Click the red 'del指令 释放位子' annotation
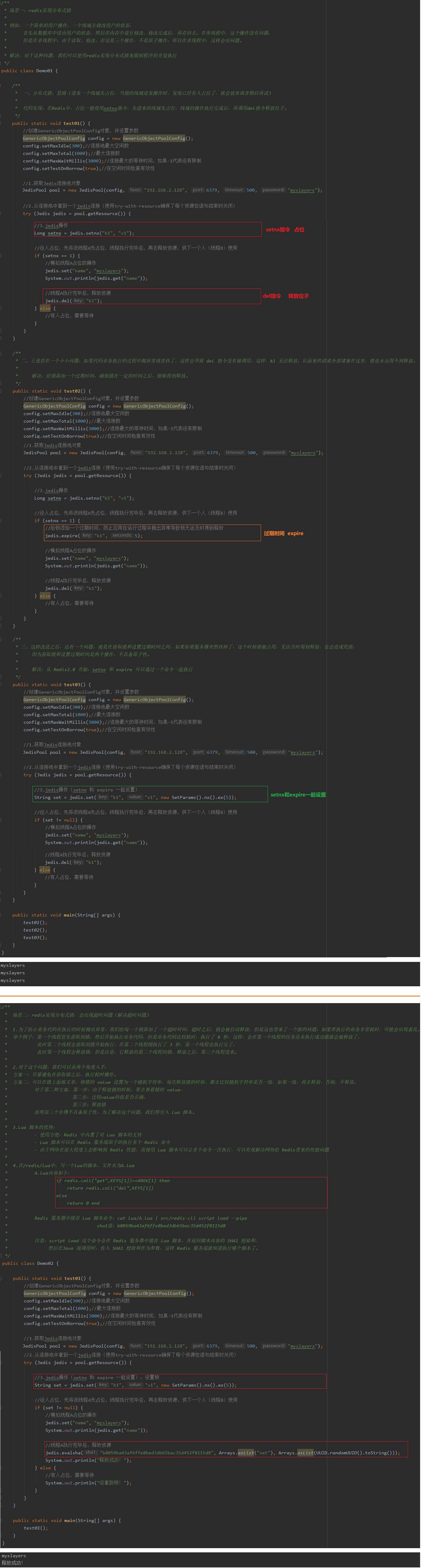The width and height of the screenshot is (421, 1568). (x=285, y=296)
